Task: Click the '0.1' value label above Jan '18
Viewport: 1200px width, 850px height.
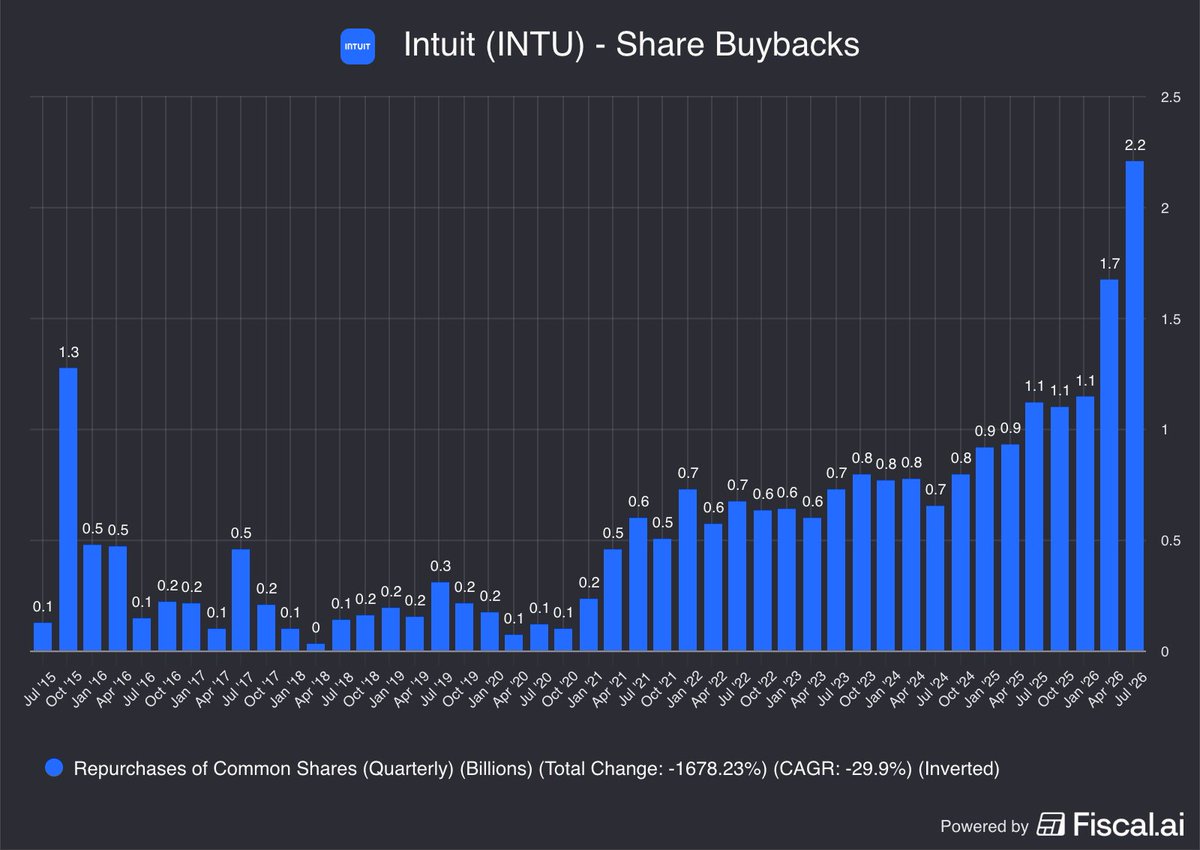Action: tap(290, 612)
